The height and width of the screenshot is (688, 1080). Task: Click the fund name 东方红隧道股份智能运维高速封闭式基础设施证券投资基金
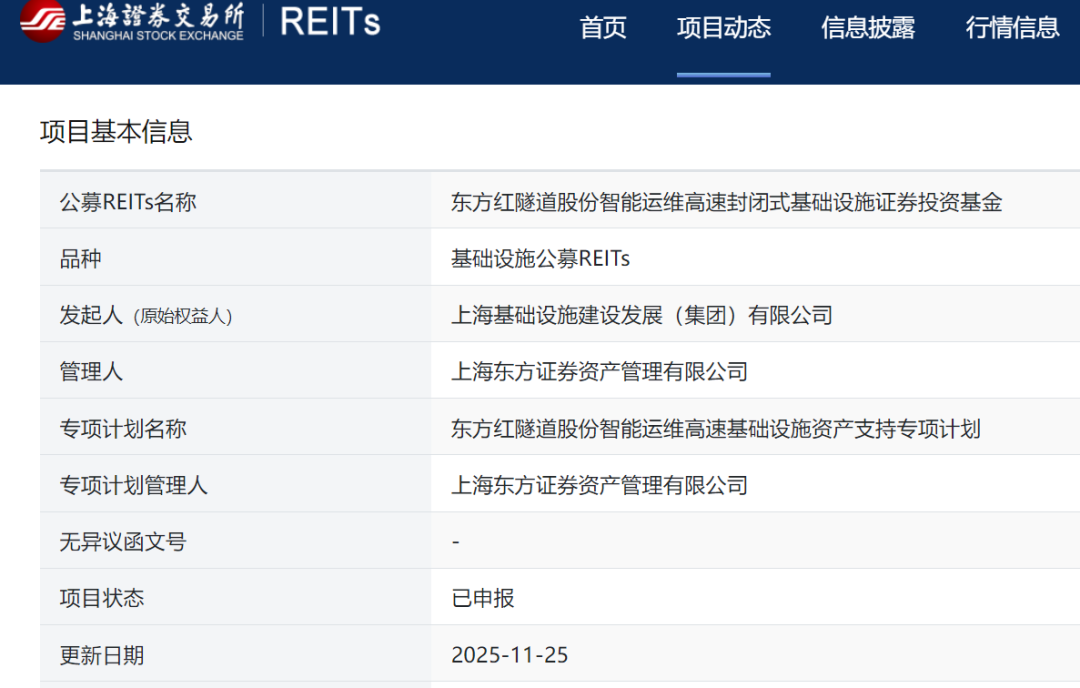726,202
